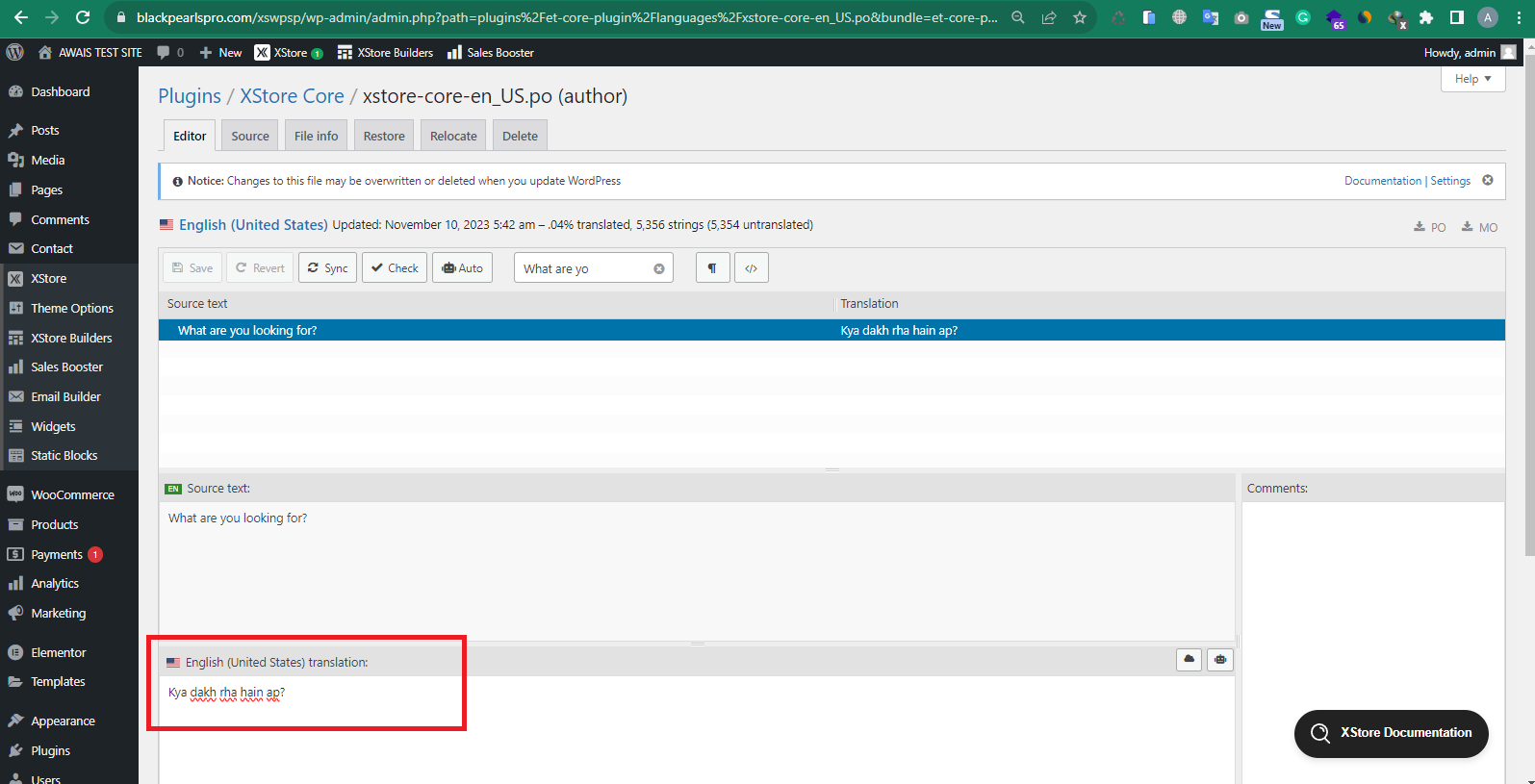Image resolution: width=1535 pixels, height=784 pixels.
Task: Switch to the Source tab
Action: coord(250,136)
